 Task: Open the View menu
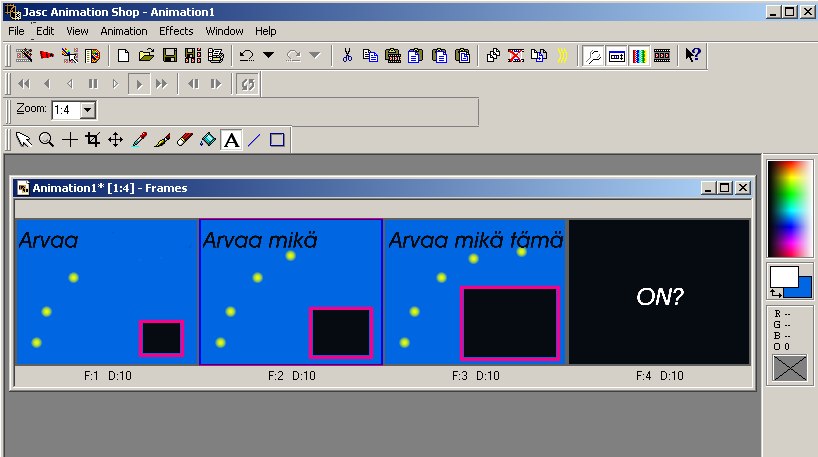click(x=77, y=31)
